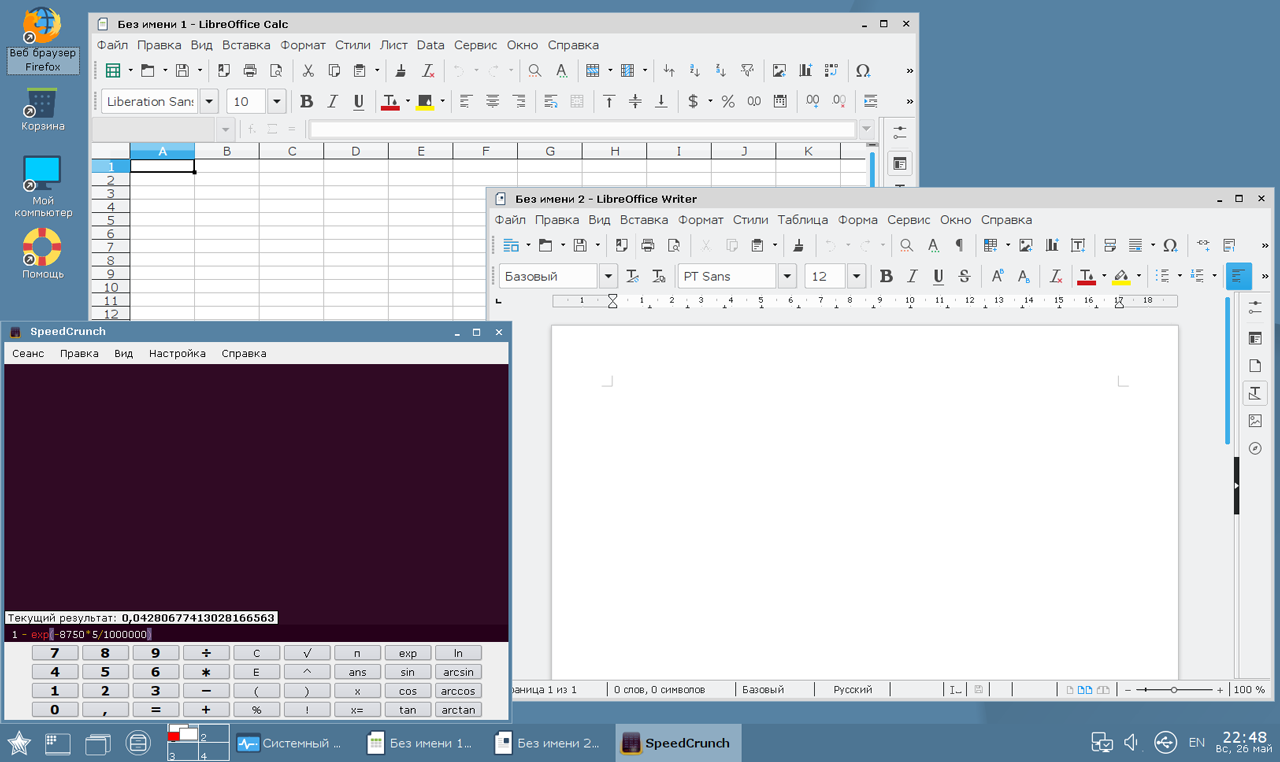Expand the PT Sans font name dropdown

(787, 277)
